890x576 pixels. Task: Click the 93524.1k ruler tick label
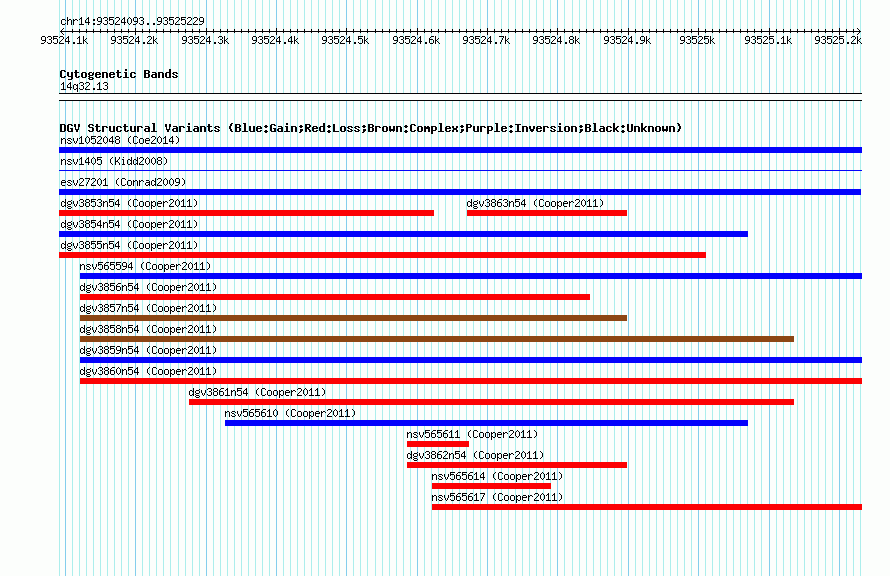[64, 40]
